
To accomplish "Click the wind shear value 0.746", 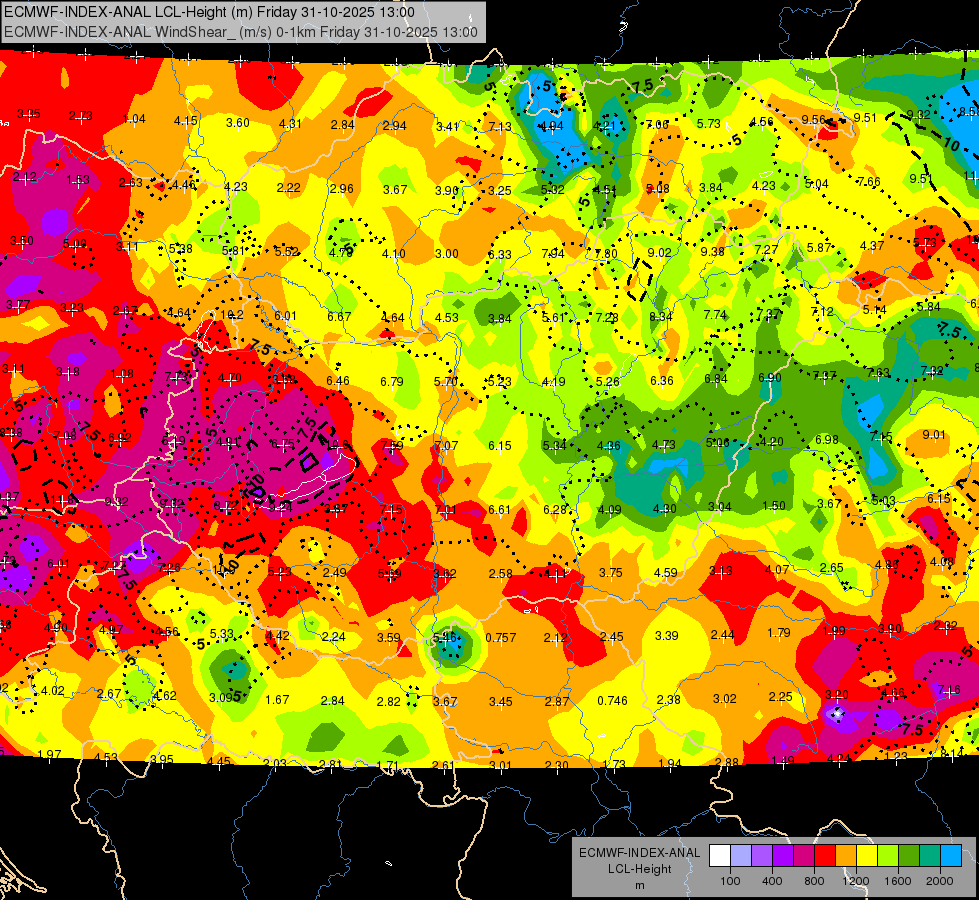I will (x=612, y=701).
